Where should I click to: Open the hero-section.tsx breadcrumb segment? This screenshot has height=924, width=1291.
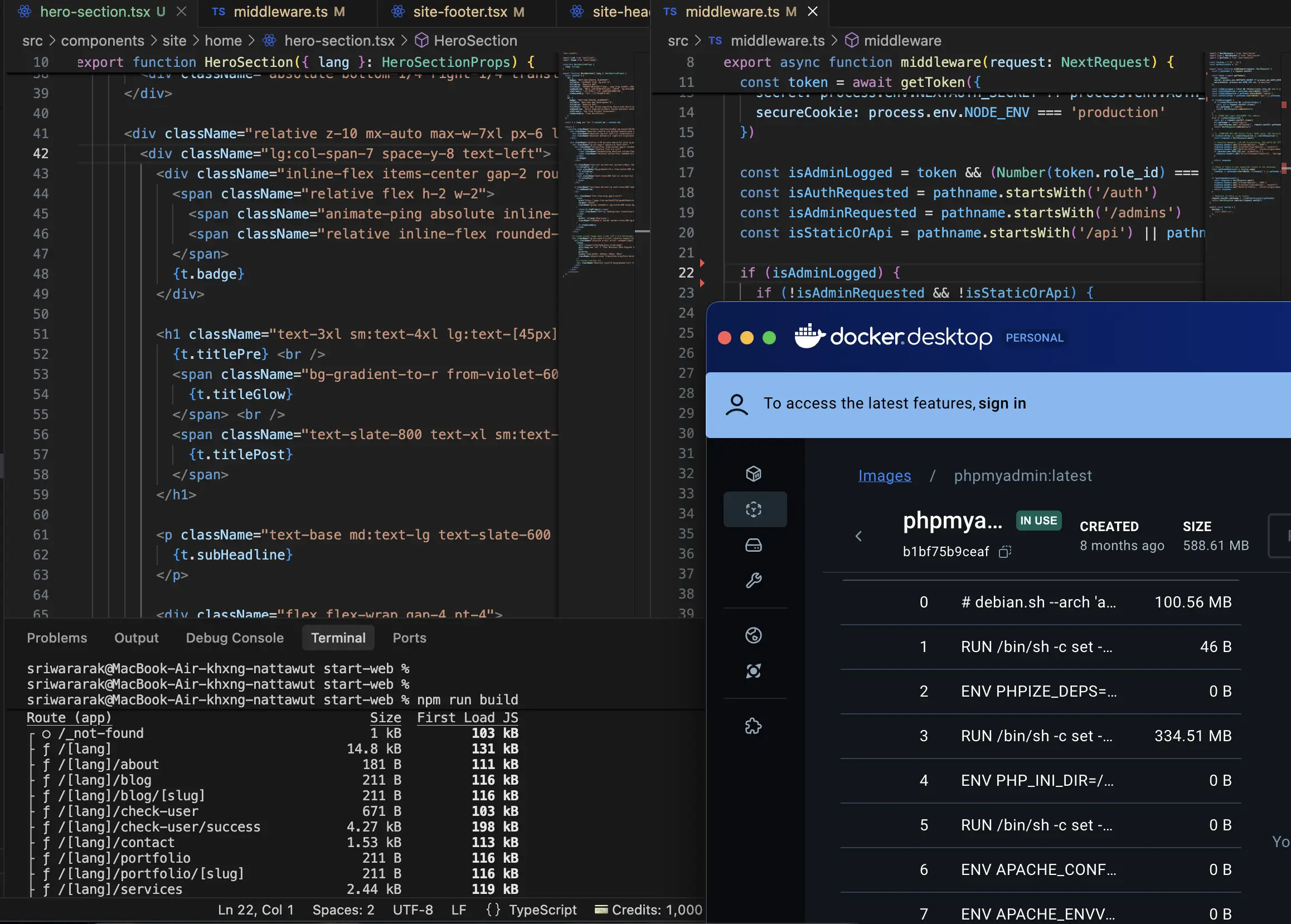click(339, 40)
